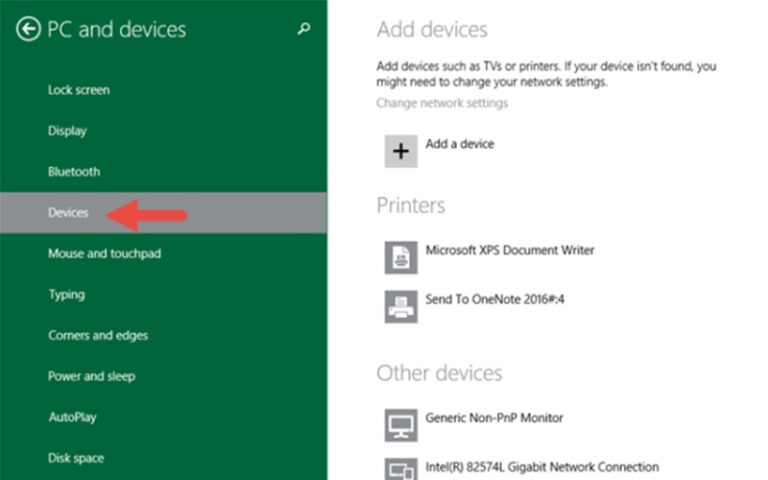Open Disk space settings
Screen dimensions: 768x480
click(x=76, y=458)
